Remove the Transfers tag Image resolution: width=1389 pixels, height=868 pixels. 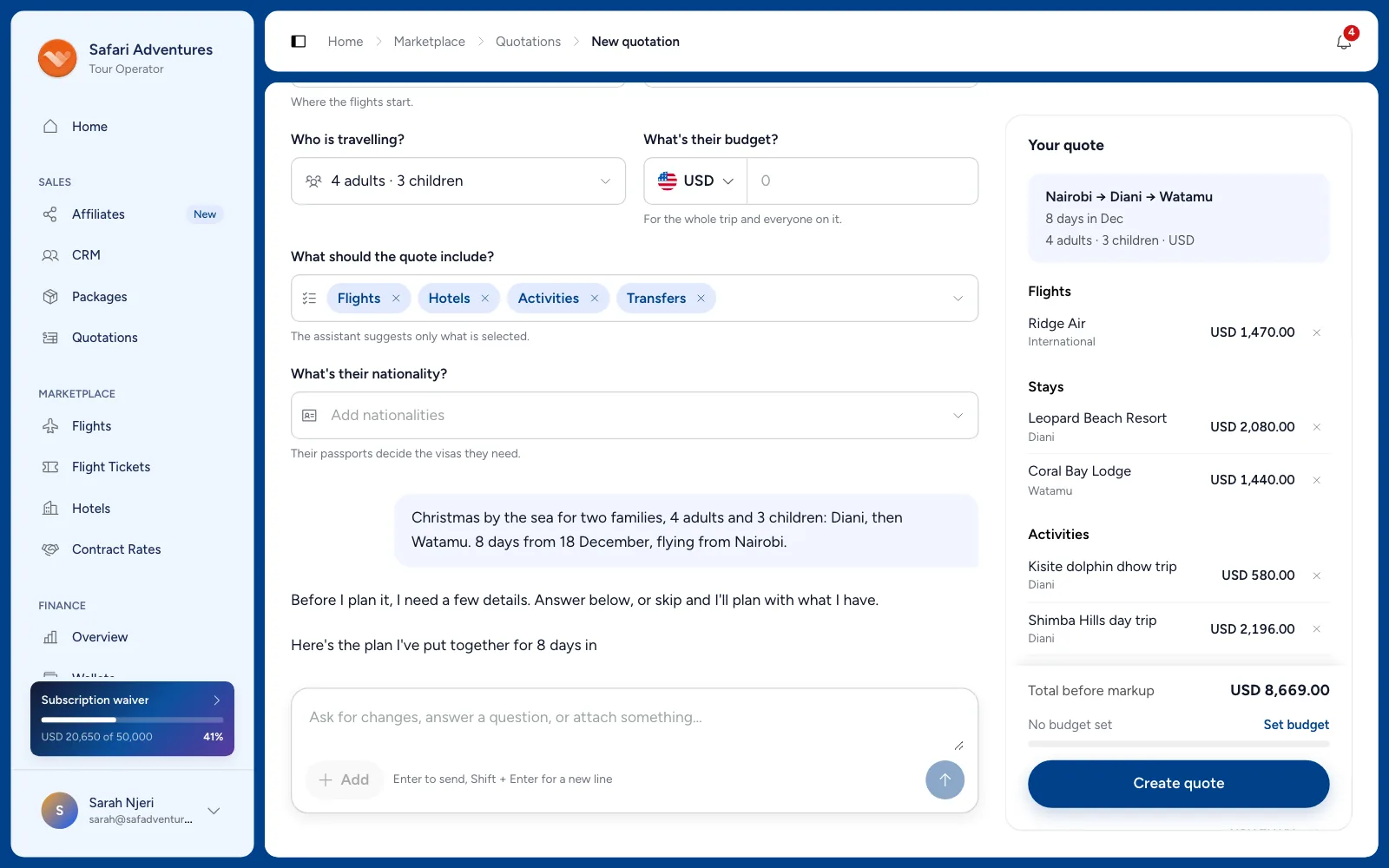click(701, 299)
